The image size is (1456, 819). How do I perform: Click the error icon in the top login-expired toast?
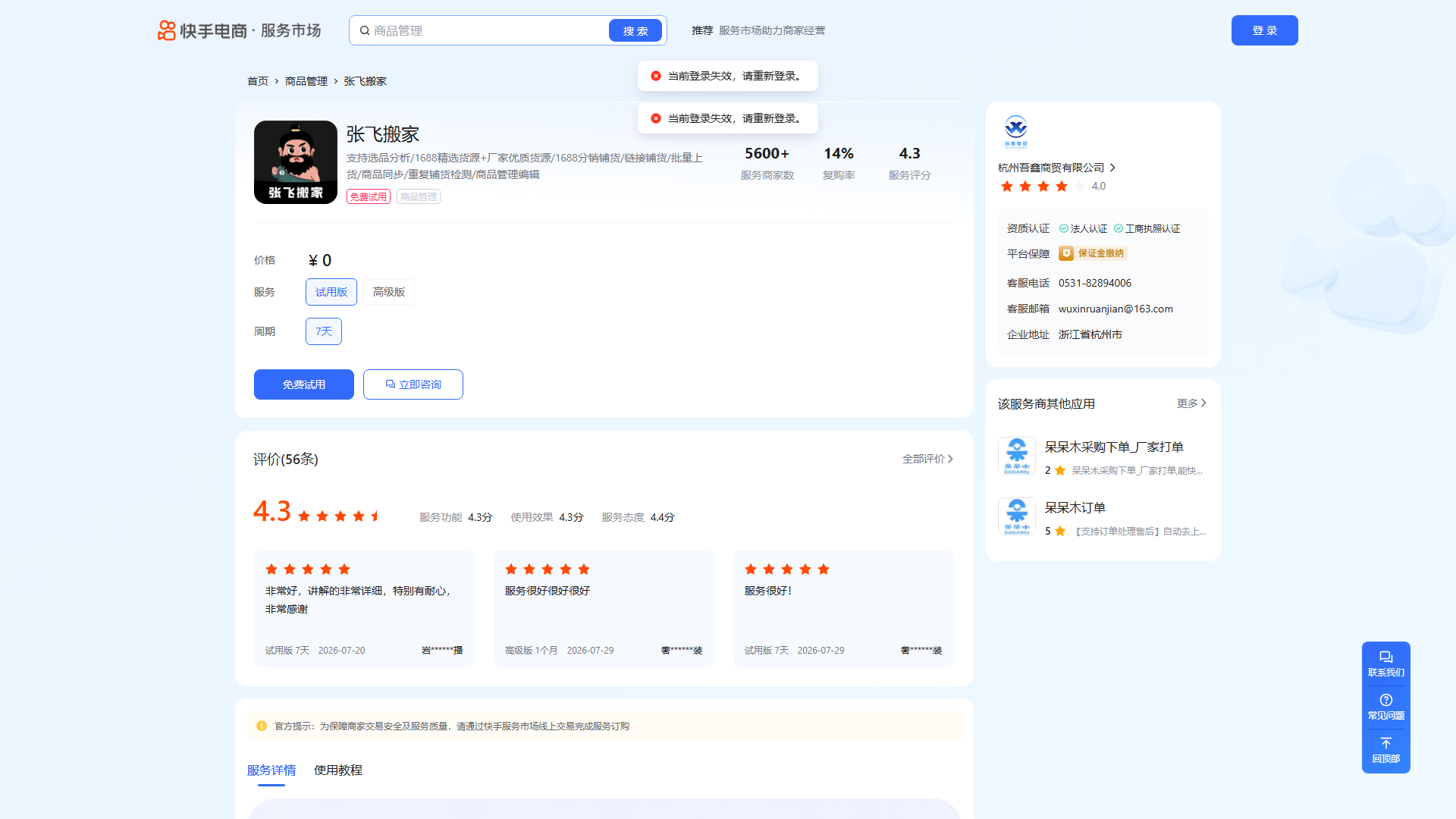(656, 76)
